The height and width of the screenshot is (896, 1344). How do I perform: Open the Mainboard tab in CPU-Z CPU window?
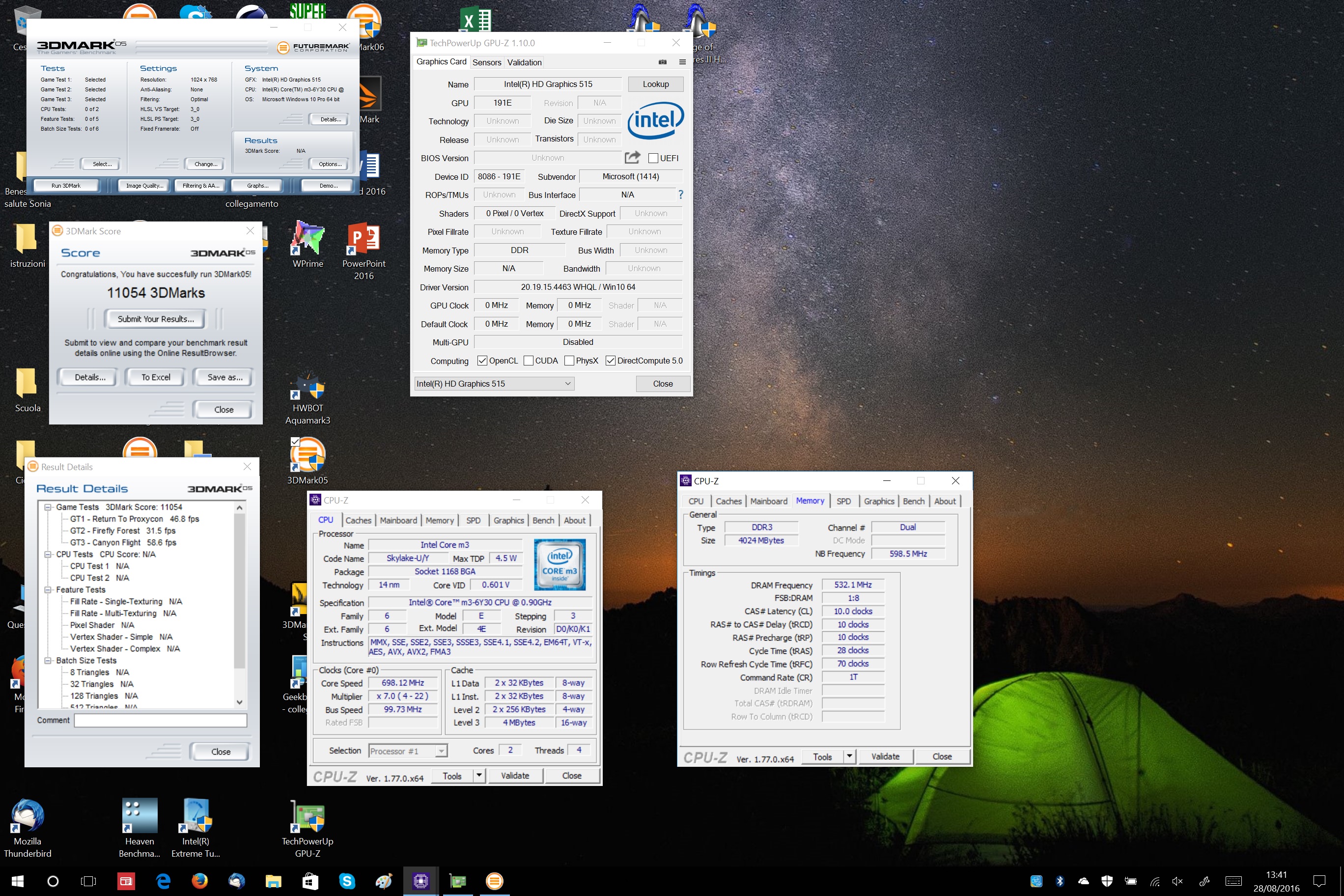coord(398,520)
